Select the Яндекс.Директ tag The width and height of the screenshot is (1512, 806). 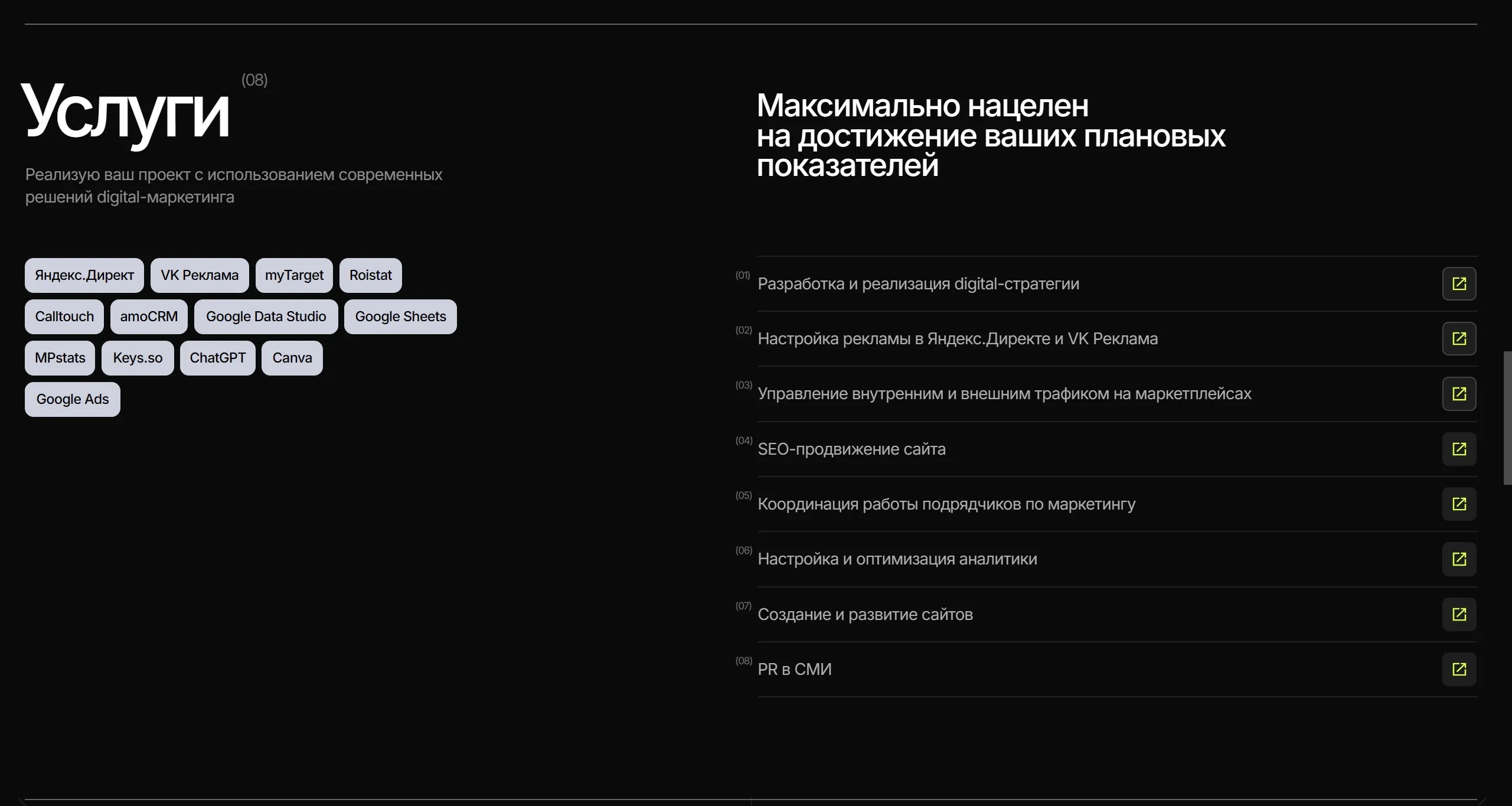click(x=84, y=276)
